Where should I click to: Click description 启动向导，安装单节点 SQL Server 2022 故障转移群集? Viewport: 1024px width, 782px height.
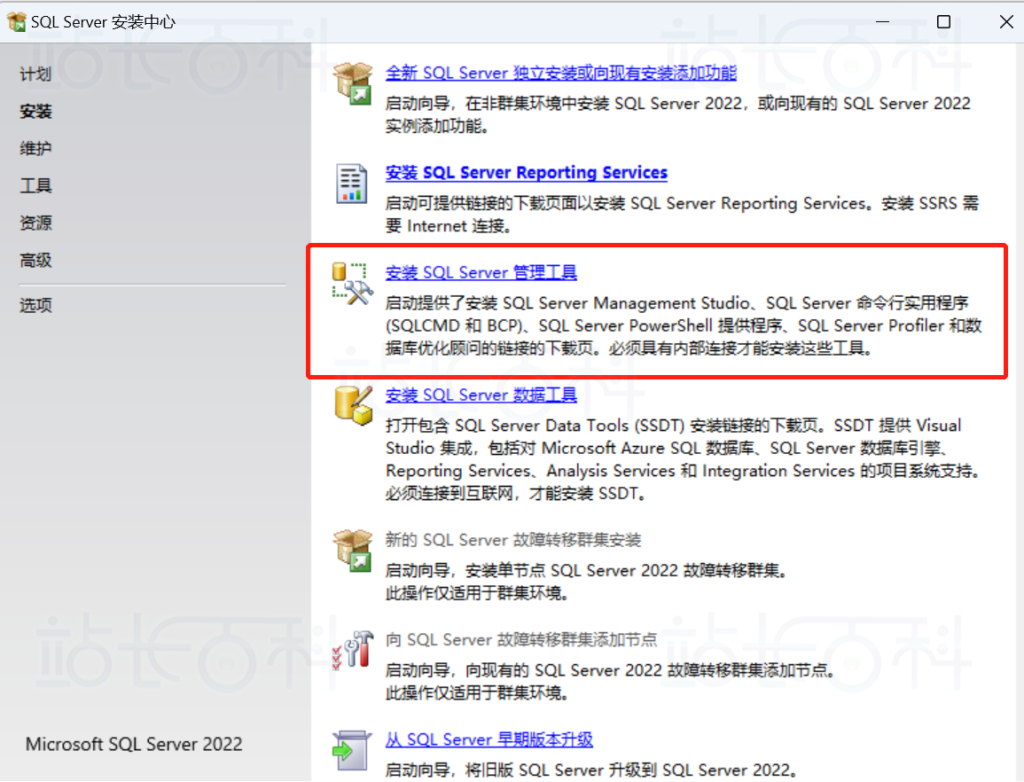point(586,570)
